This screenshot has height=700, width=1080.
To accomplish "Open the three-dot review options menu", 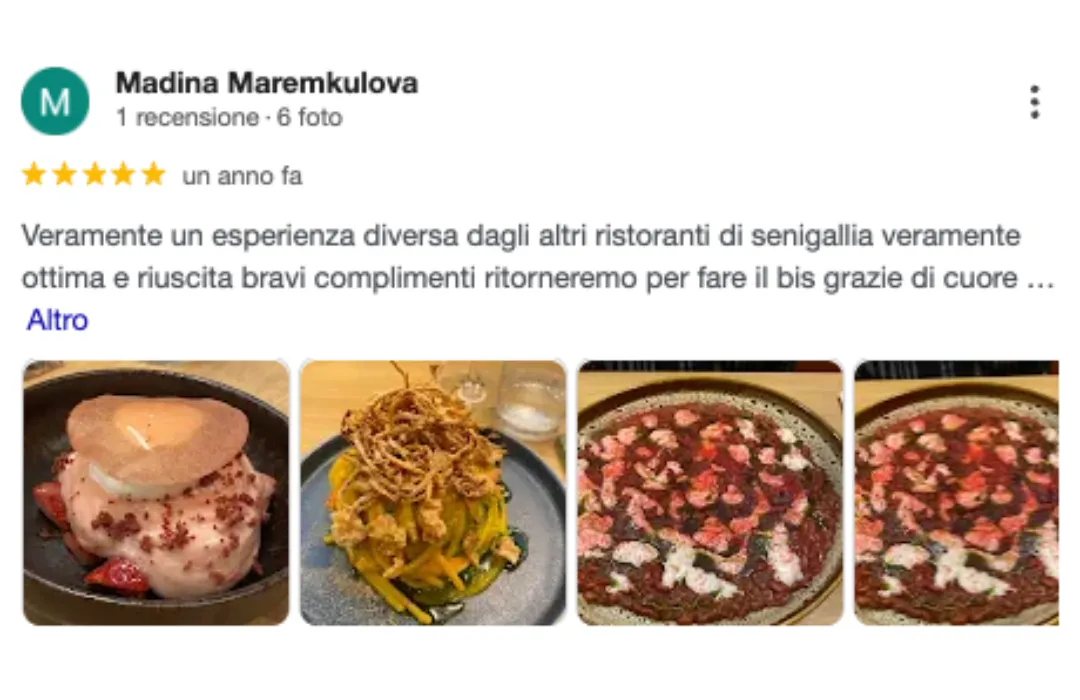I will coord(1034,102).
